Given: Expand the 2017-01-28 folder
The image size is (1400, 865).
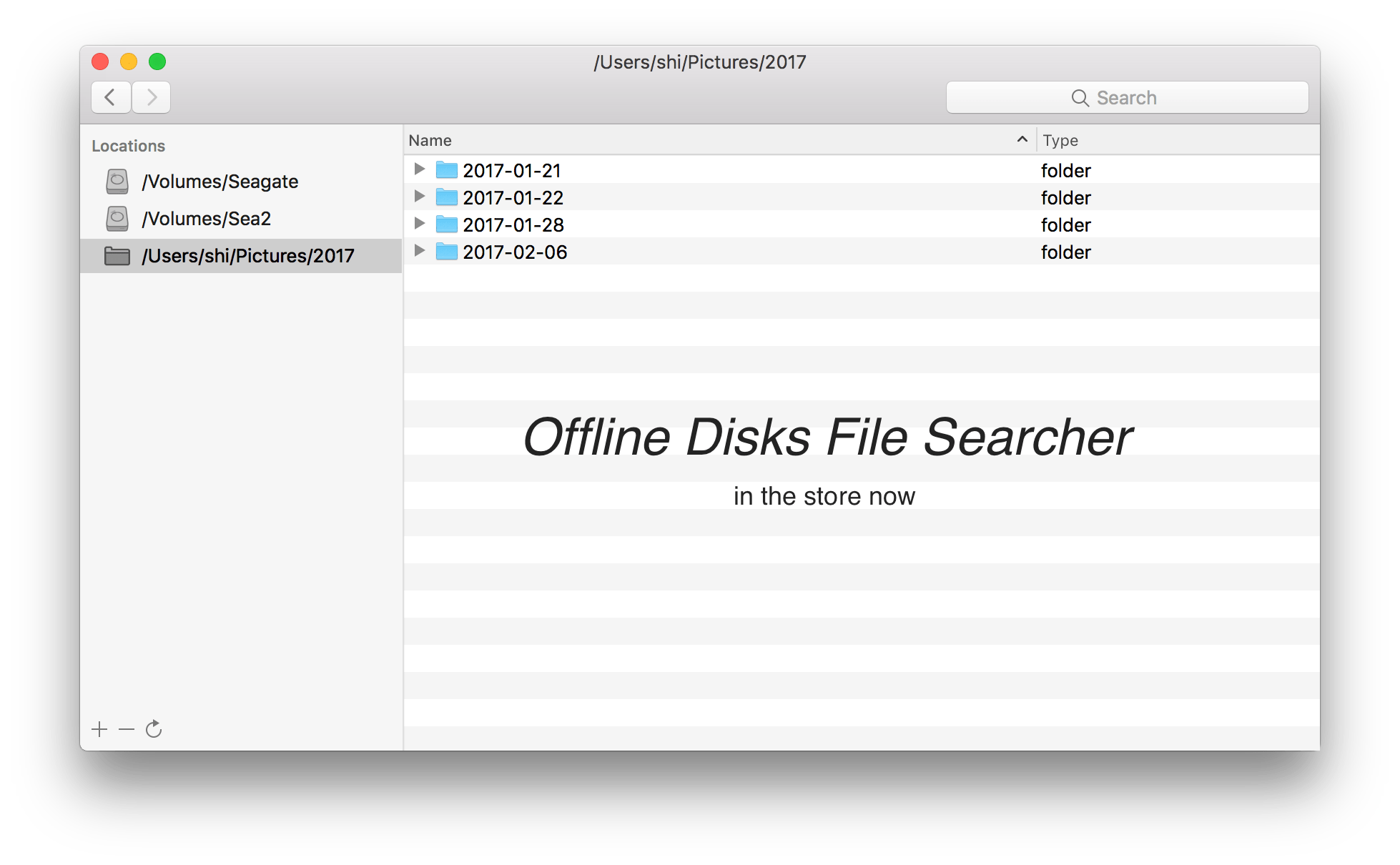Looking at the screenshot, I should [x=420, y=224].
